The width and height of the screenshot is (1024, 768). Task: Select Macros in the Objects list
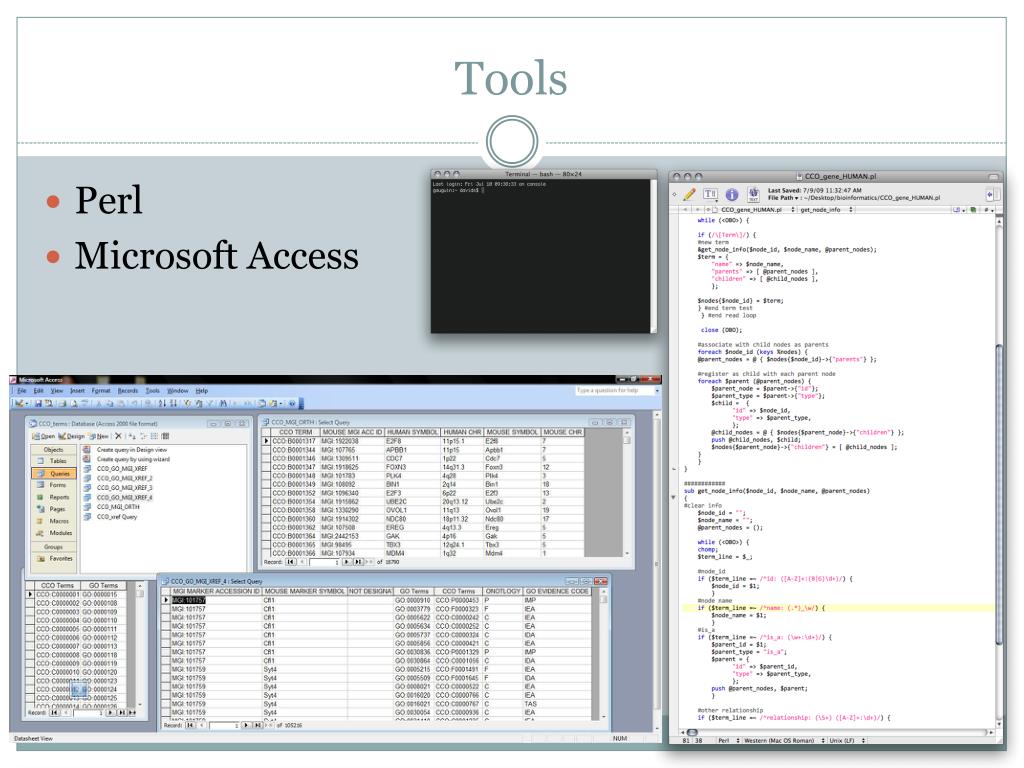(x=54, y=521)
